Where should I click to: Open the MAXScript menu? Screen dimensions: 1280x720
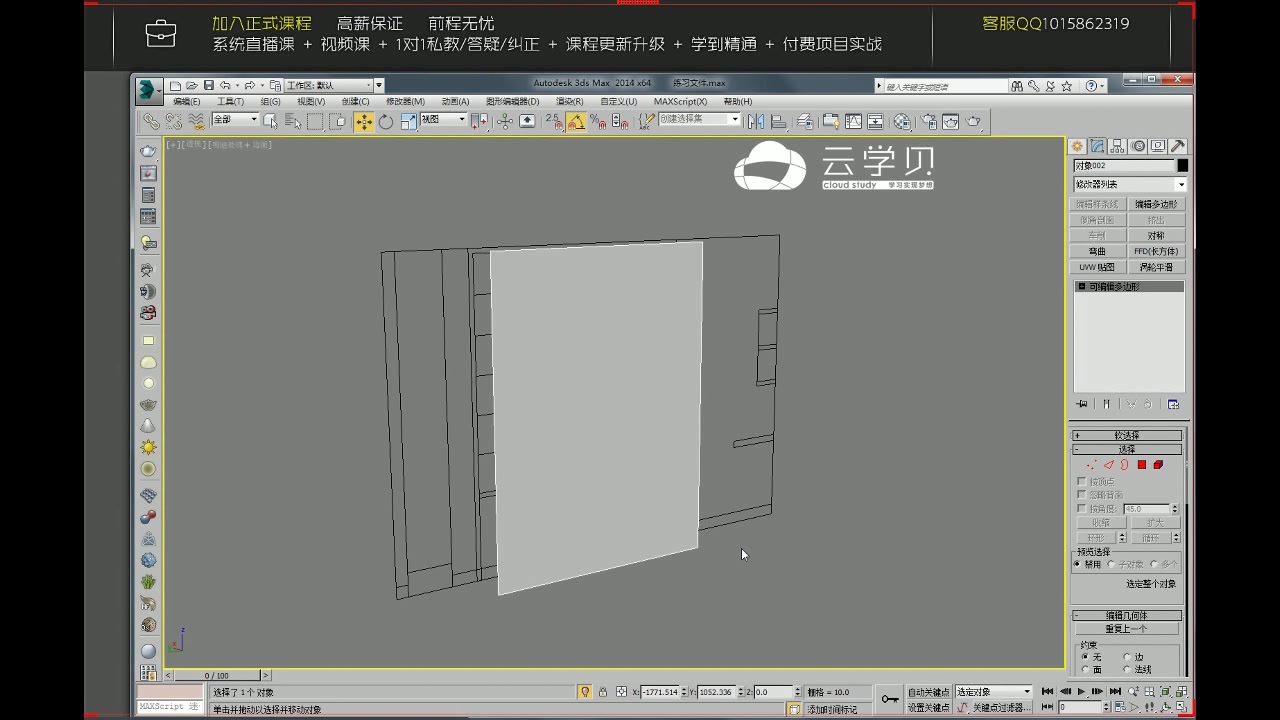pyautogui.click(x=681, y=101)
